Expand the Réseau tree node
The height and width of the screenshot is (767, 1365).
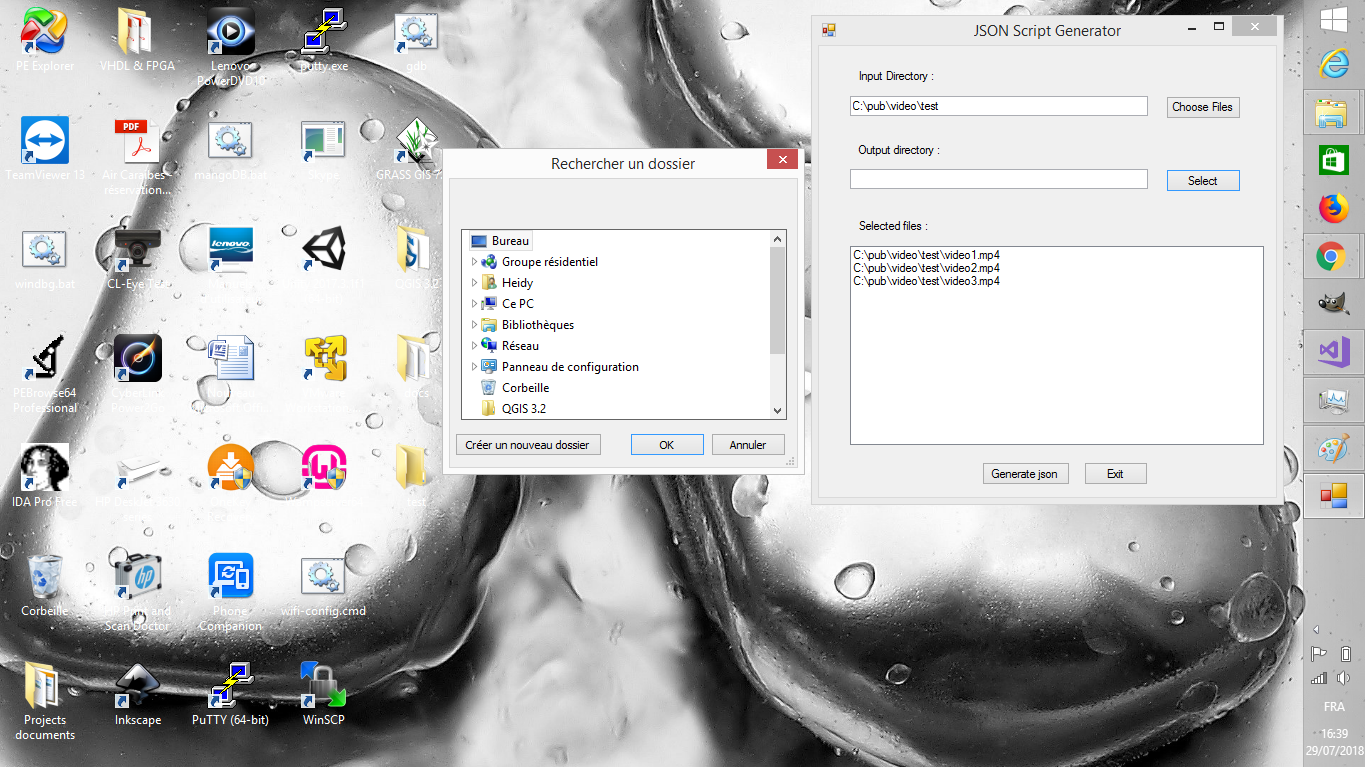coord(474,346)
